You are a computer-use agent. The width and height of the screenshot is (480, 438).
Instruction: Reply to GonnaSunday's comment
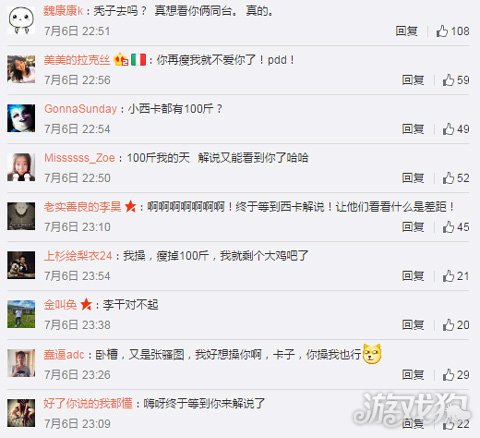413,129
